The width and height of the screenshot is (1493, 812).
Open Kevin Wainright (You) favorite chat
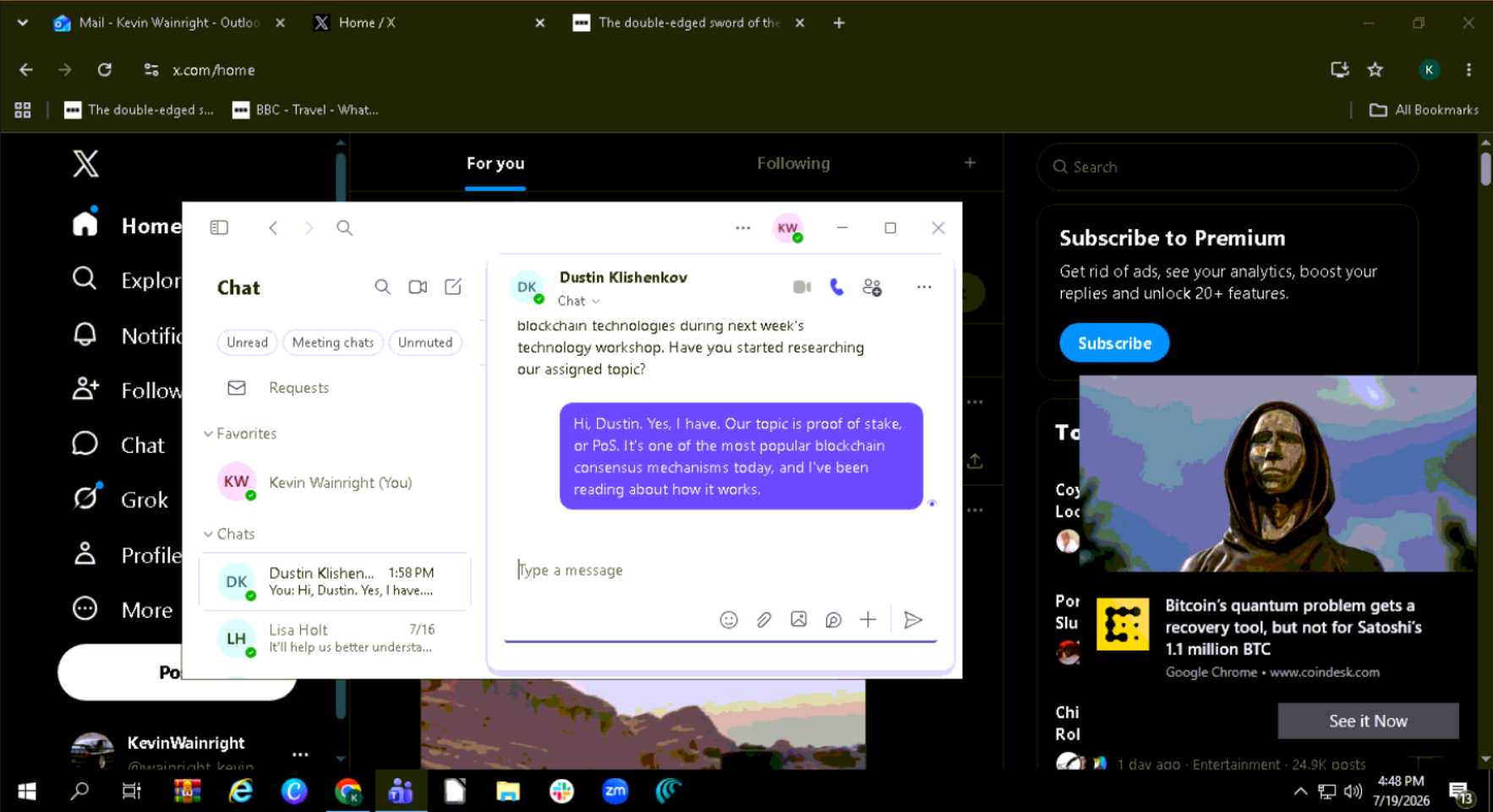(335, 482)
